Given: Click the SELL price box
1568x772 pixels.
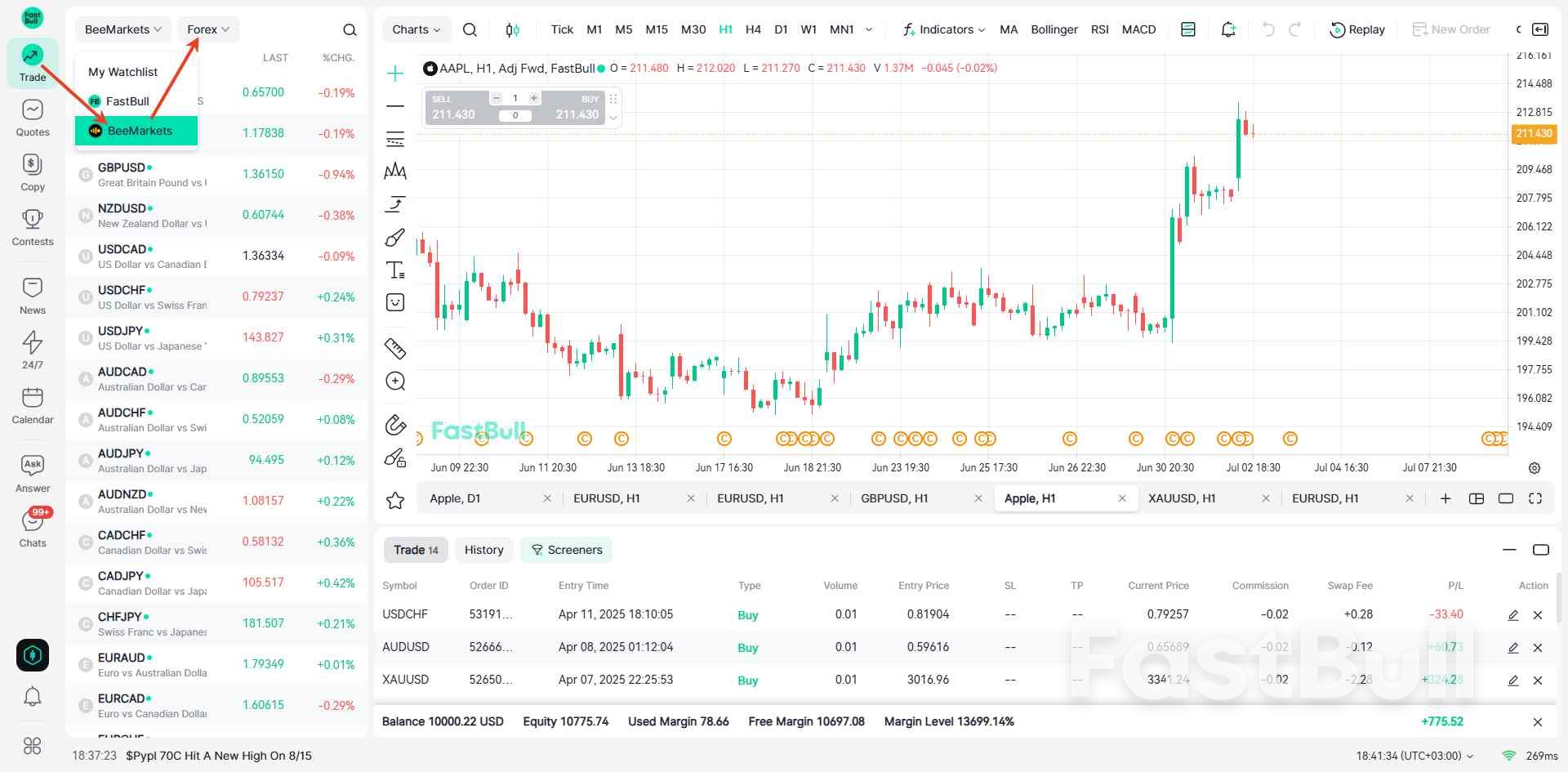Looking at the screenshot, I should pos(454,107).
